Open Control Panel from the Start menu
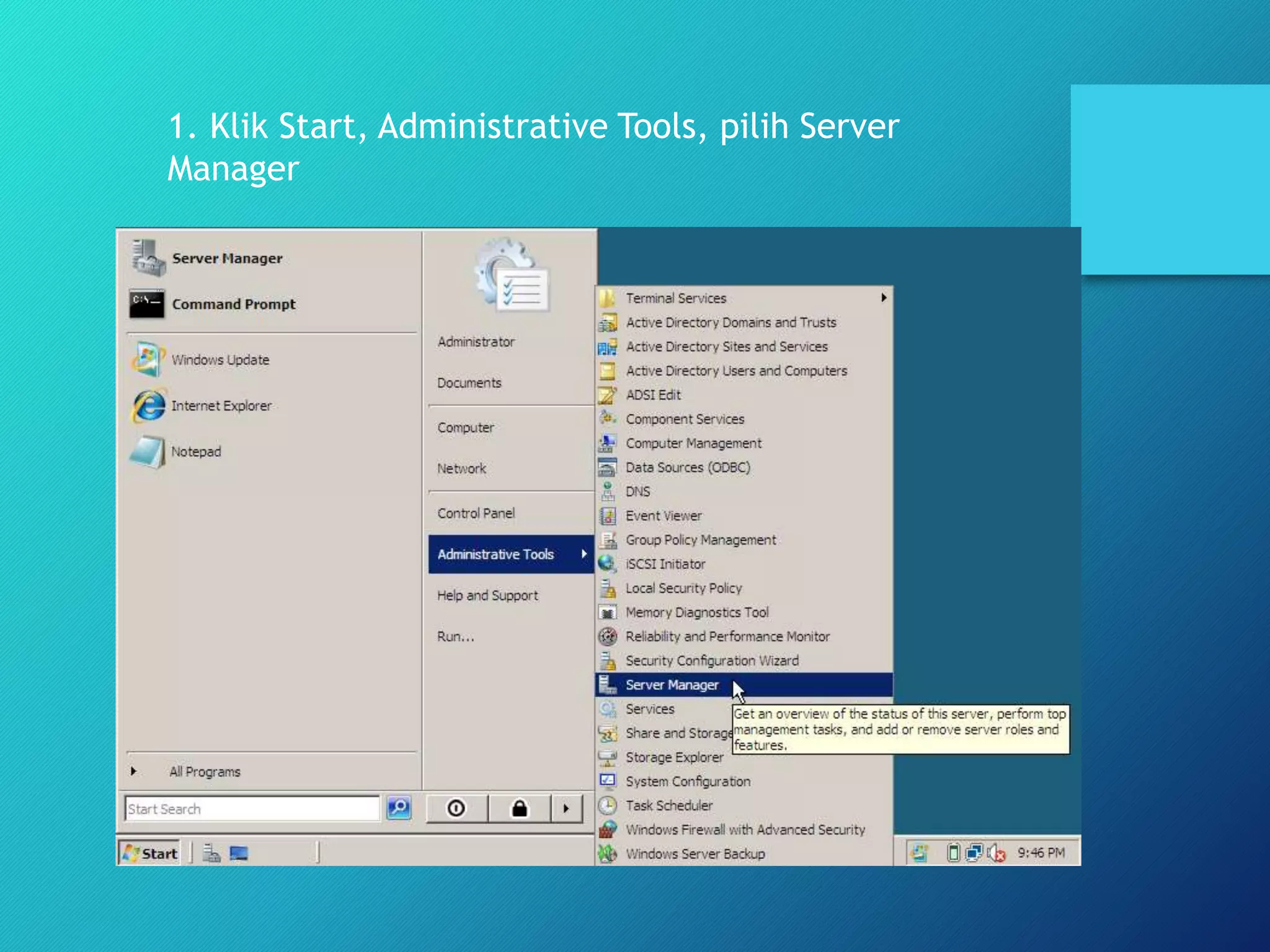Image resolution: width=1270 pixels, height=952 pixels. [476, 513]
